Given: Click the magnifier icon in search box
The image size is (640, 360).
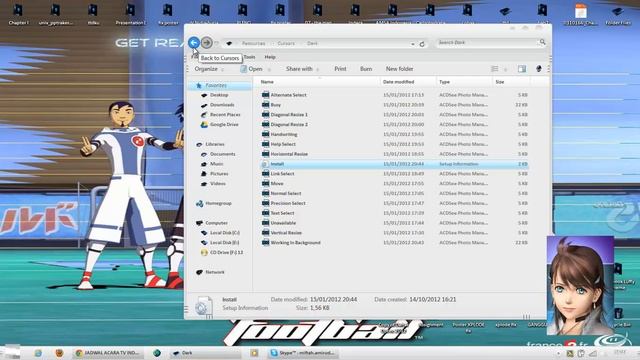Looking at the screenshot, I should (542, 42).
